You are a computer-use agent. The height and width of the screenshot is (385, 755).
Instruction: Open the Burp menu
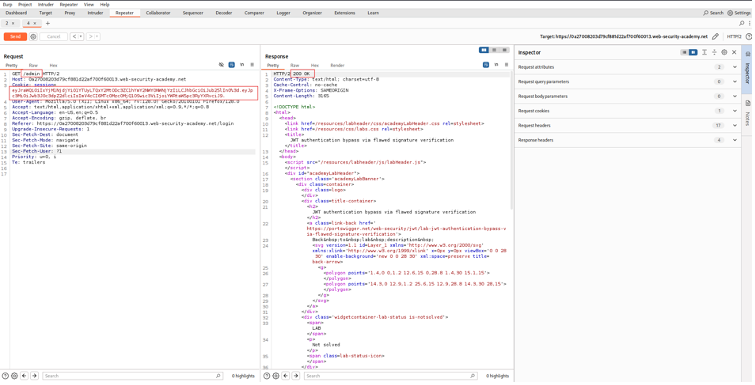pos(7,4)
